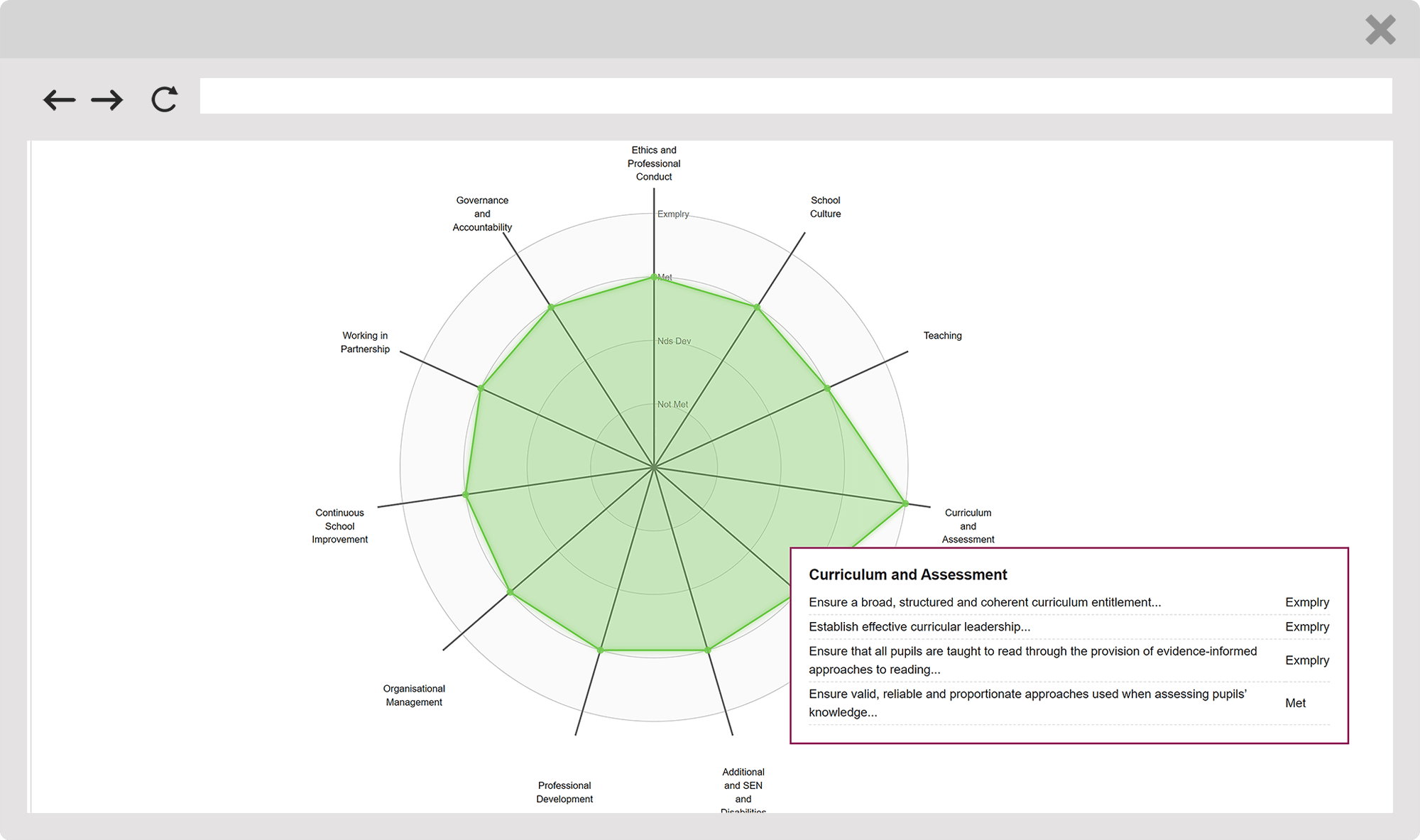Click the Nds Dev ring label
Image resolution: width=1420 pixels, height=840 pixels.
[674, 341]
